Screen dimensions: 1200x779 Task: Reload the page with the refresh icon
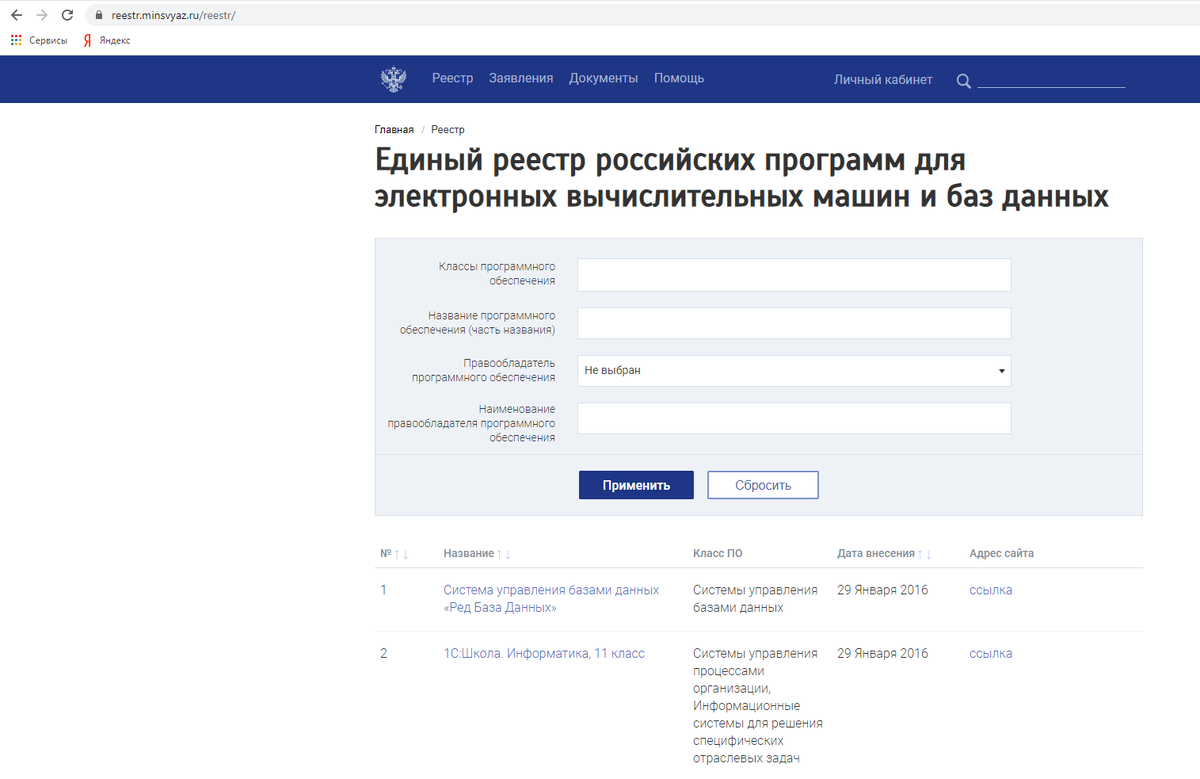67,15
